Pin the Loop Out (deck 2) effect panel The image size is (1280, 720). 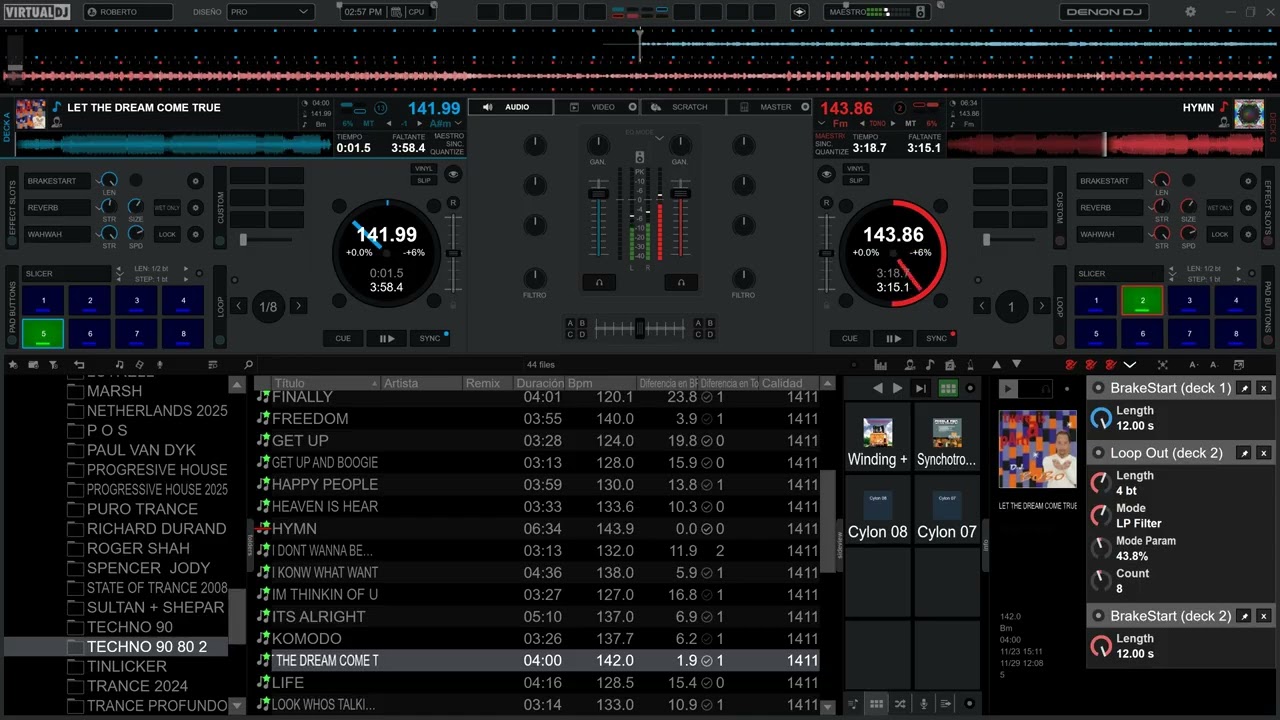(1244, 453)
